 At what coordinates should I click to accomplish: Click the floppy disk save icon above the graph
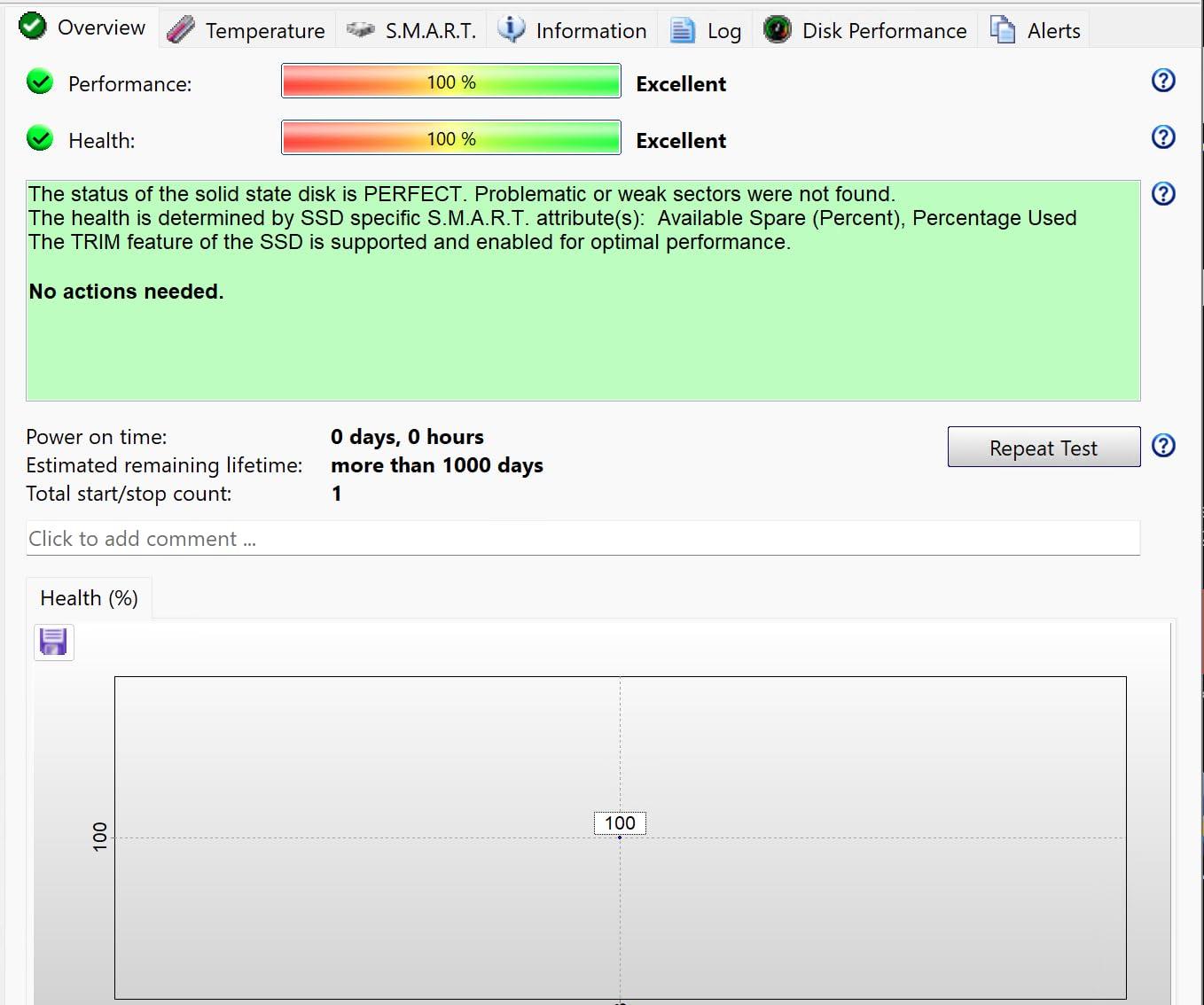(x=53, y=642)
